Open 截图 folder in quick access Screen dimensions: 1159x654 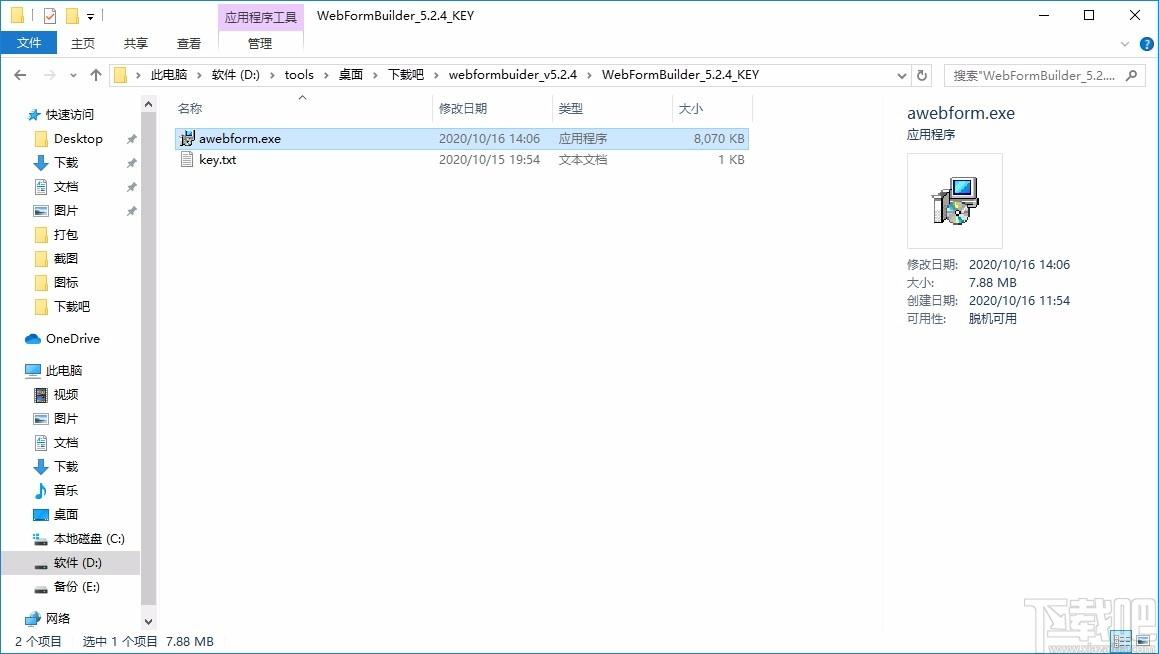click(x=65, y=259)
